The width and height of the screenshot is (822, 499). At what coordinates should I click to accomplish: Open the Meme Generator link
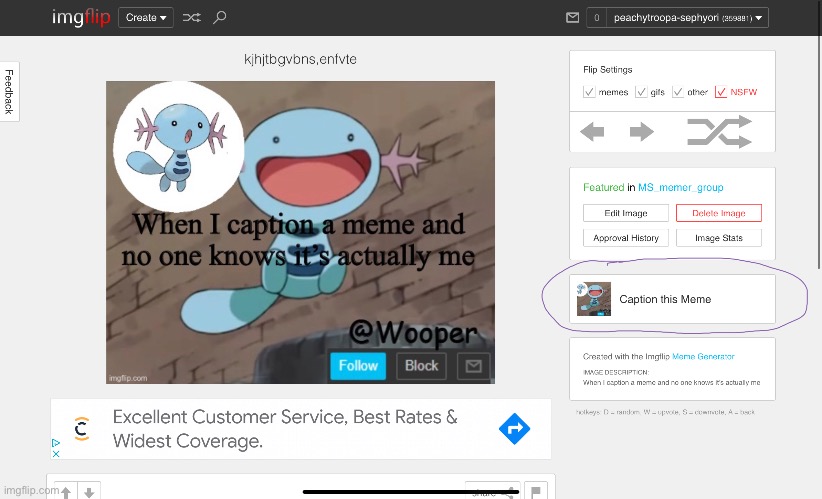pos(703,356)
